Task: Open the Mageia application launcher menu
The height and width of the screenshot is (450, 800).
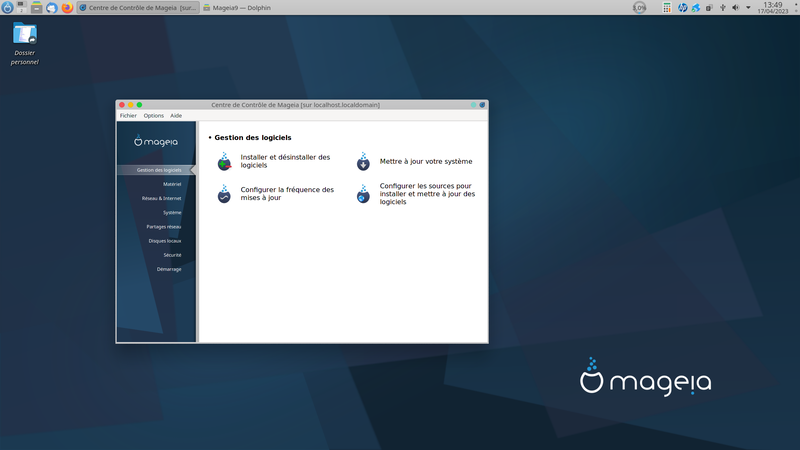Action: (x=7, y=7)
